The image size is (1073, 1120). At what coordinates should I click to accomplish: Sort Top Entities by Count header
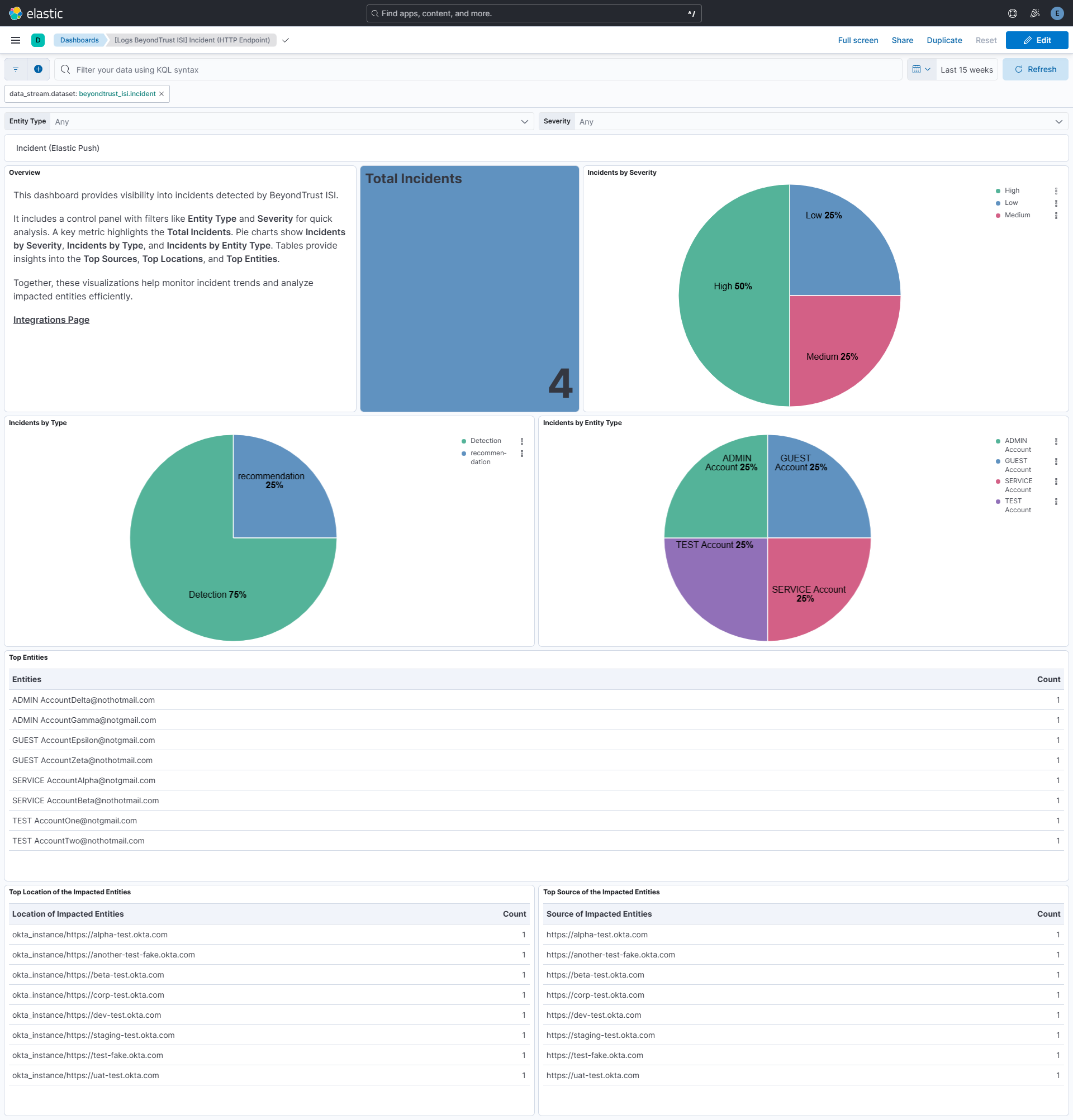tap(1048, 679)
